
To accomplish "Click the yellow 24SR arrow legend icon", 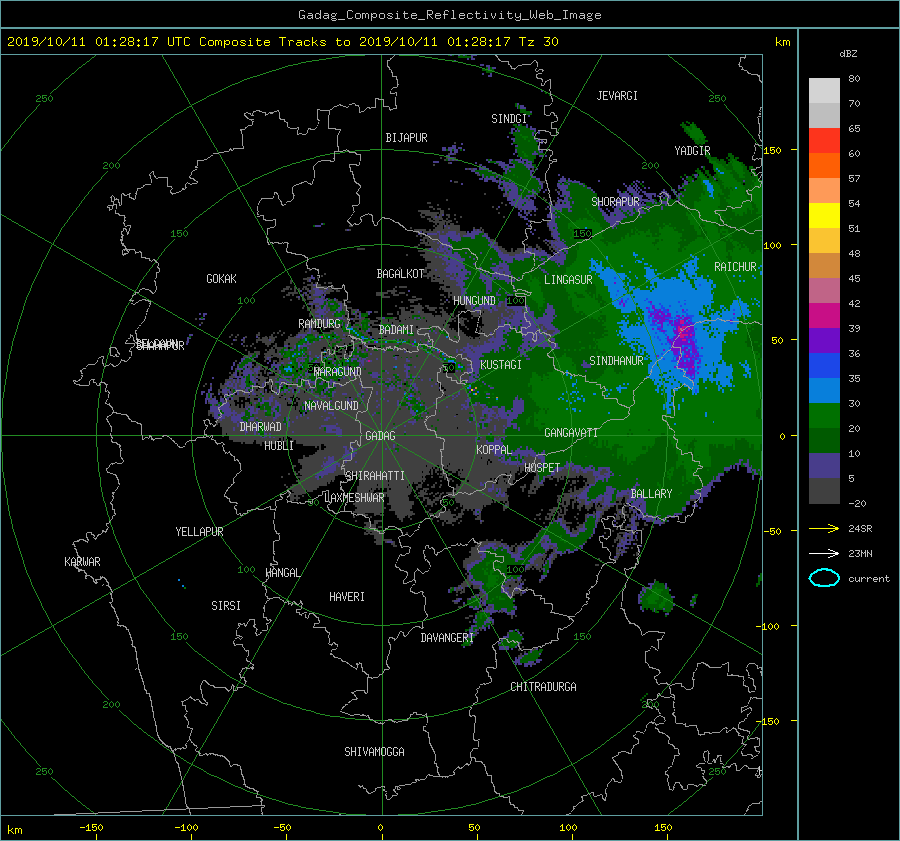I will click(x=824, y=529).
